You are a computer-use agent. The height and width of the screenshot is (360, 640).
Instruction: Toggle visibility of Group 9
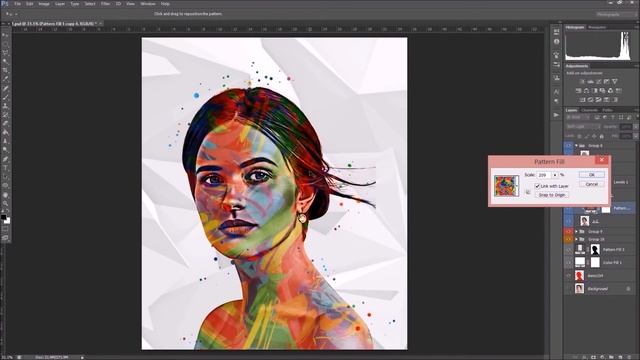[569, 231]
